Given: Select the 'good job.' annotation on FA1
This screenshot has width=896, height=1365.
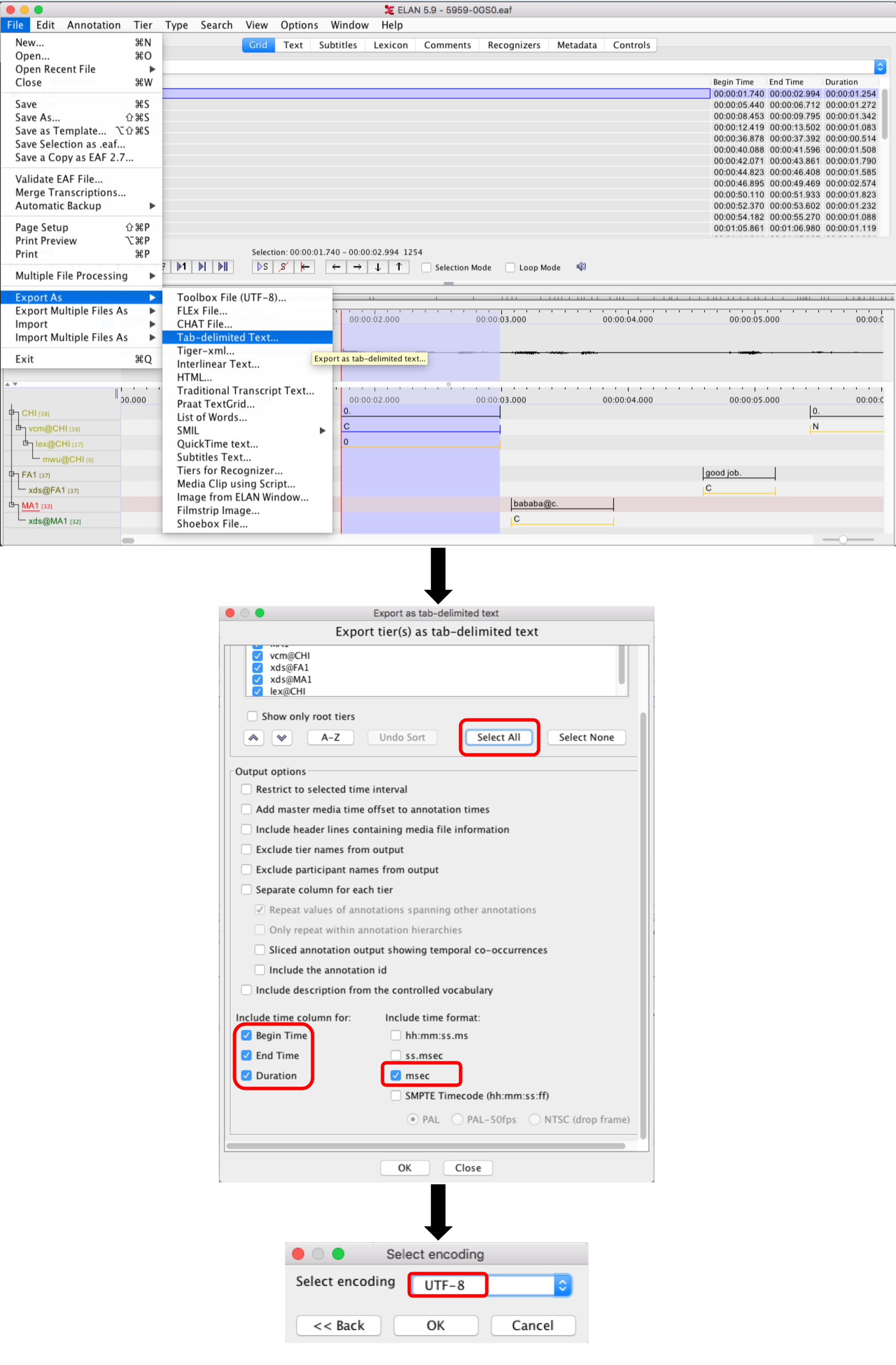Looking at the screenshot, I should tap(739, 473).
